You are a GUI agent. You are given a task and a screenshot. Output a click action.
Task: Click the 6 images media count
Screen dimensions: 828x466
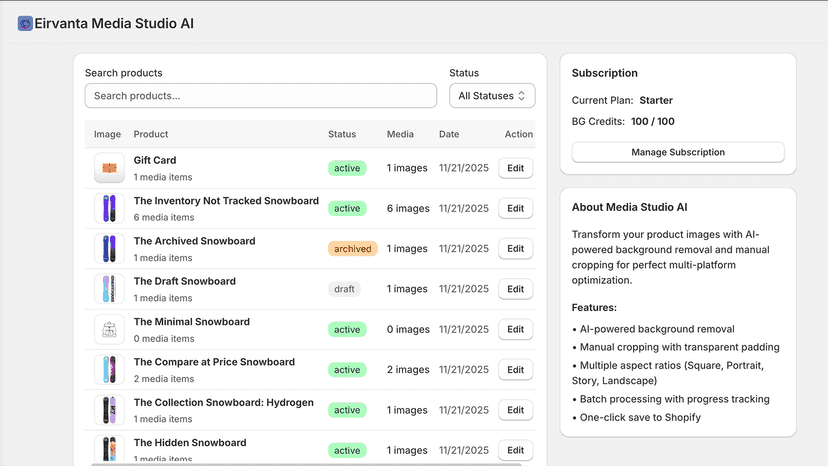click(x=408, y=208)
